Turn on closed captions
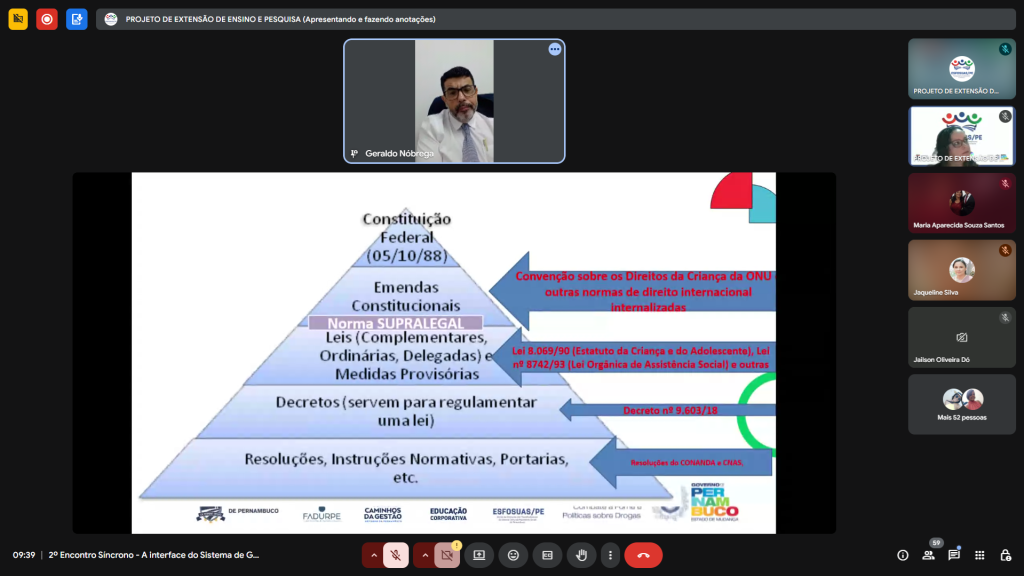 coord(547,555)
